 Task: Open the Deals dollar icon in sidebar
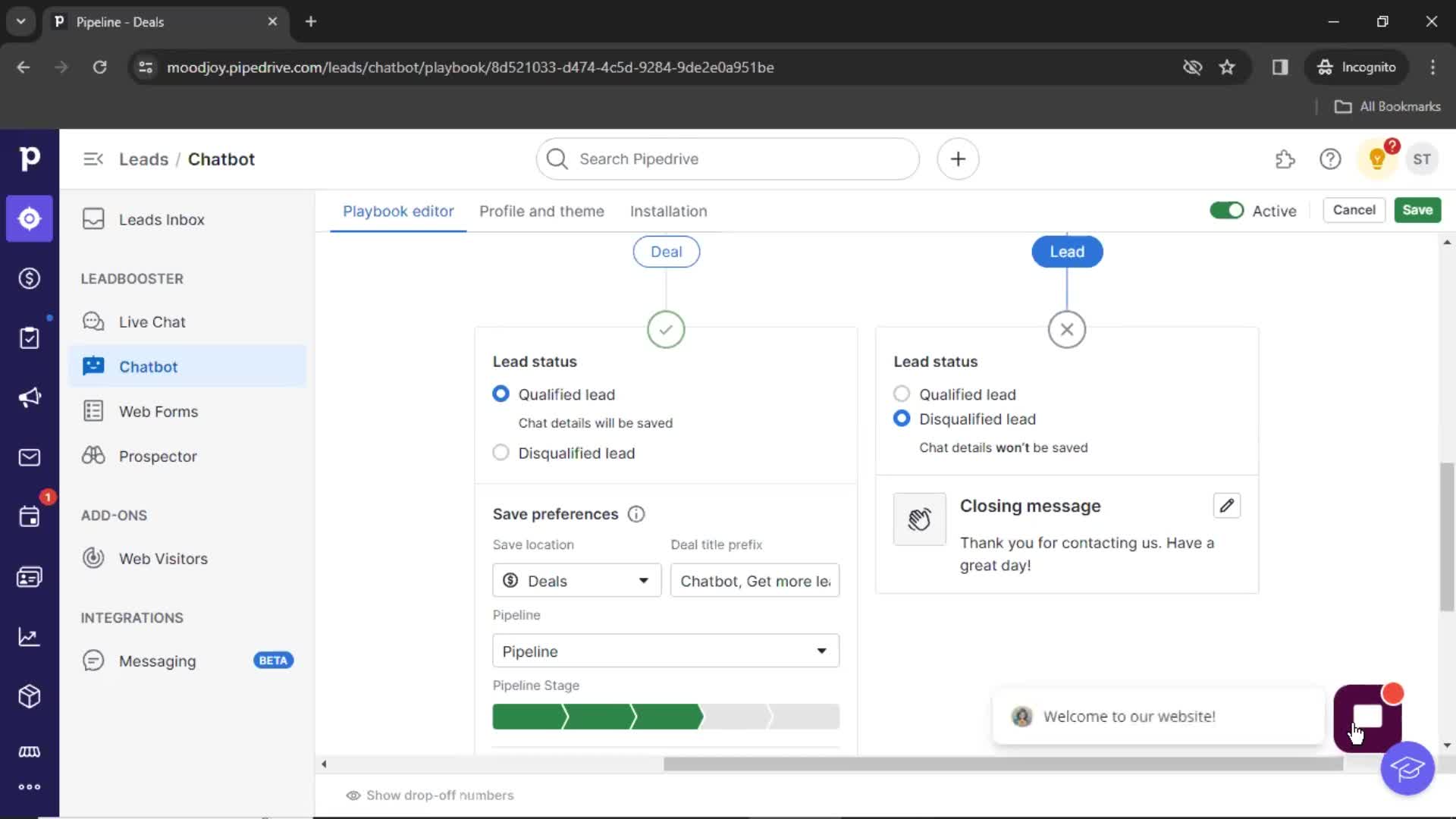coord(29,278)
